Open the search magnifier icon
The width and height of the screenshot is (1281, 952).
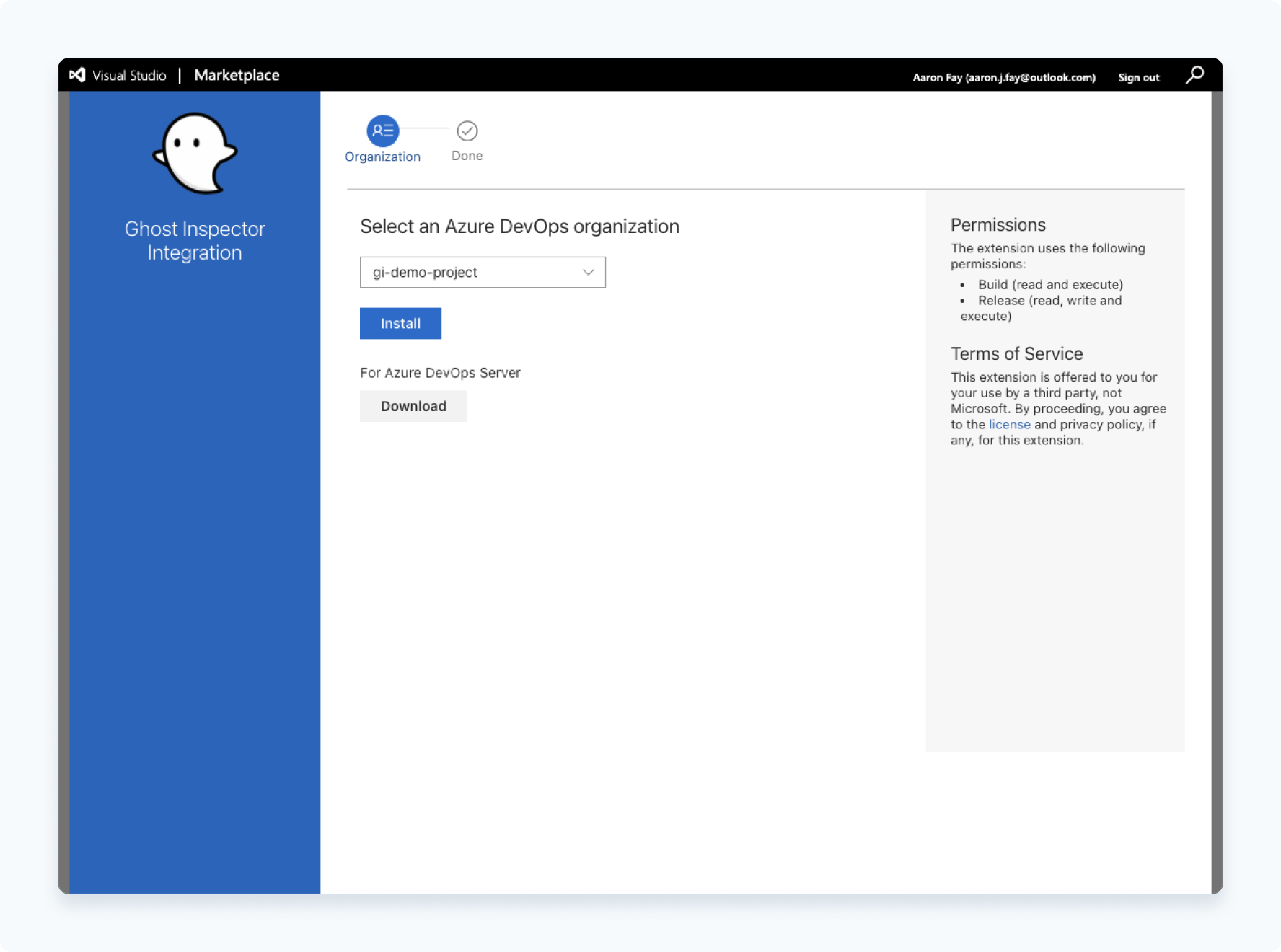(1195, 74)
